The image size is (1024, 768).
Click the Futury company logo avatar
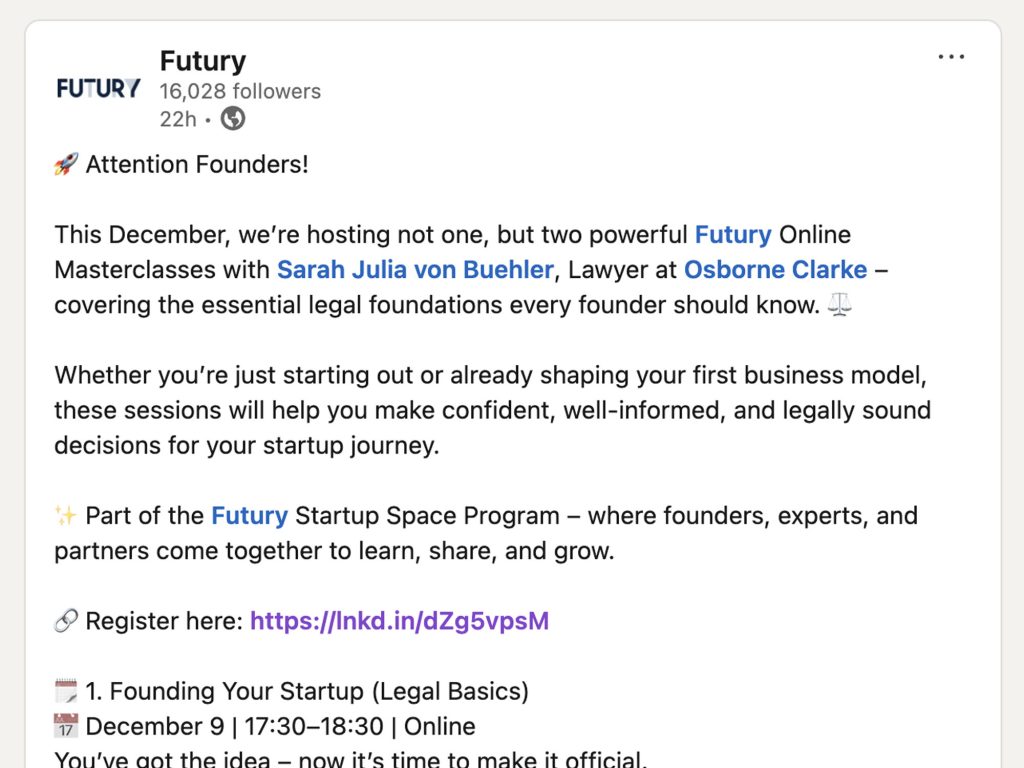pos(96,88)
